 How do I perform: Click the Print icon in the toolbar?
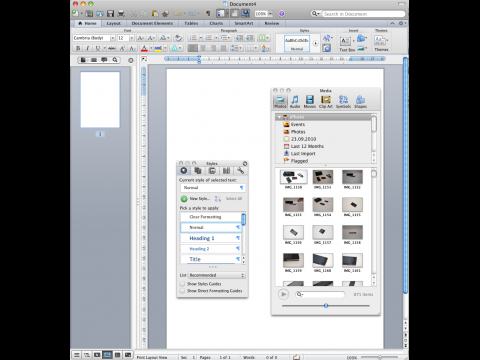click(121, 14)
